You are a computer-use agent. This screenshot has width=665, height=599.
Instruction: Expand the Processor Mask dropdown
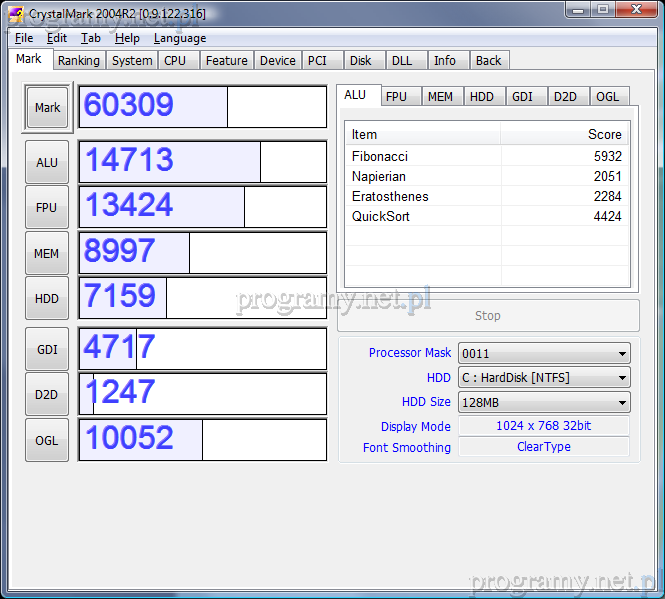(x=543, y=353)
